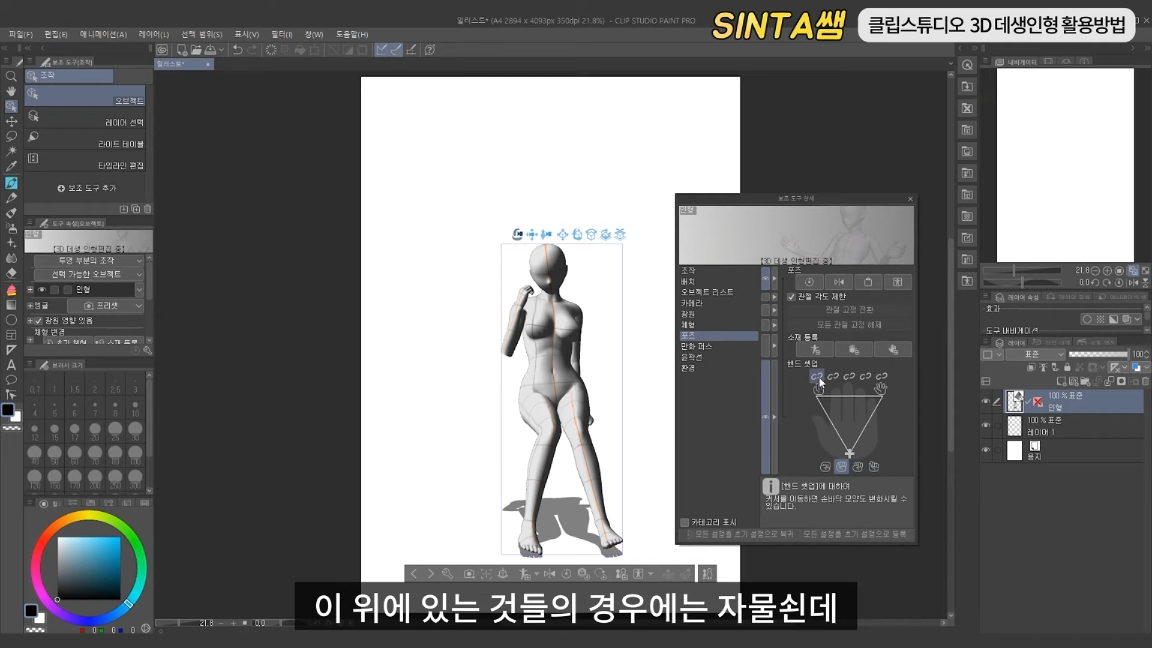This screenshot has width=1152, height=648.
Task: Open 도움말(H) menu
Action: click(352, 35)
